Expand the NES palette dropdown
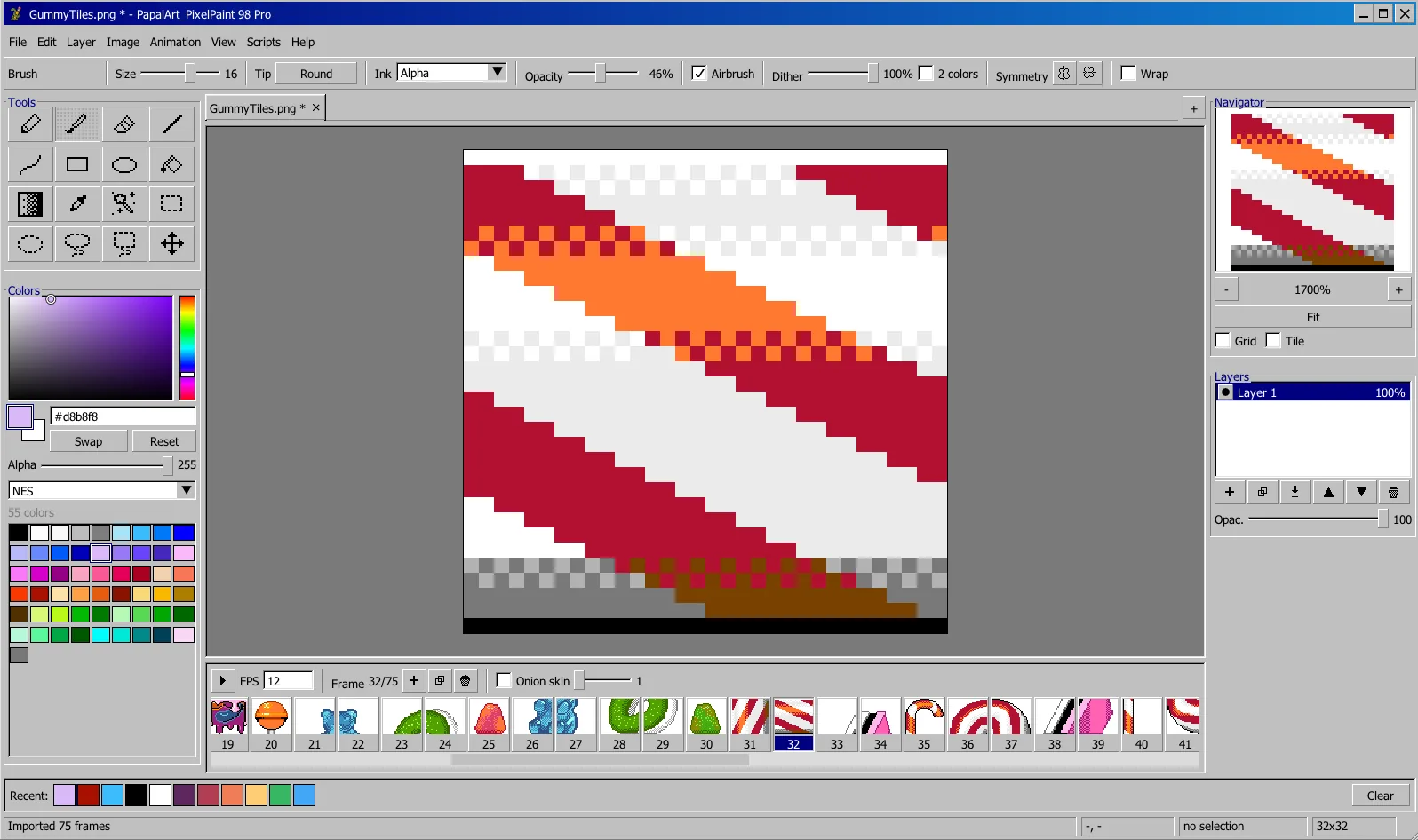Viewport: 1418px width, 840px height. [x=101, y=490]
